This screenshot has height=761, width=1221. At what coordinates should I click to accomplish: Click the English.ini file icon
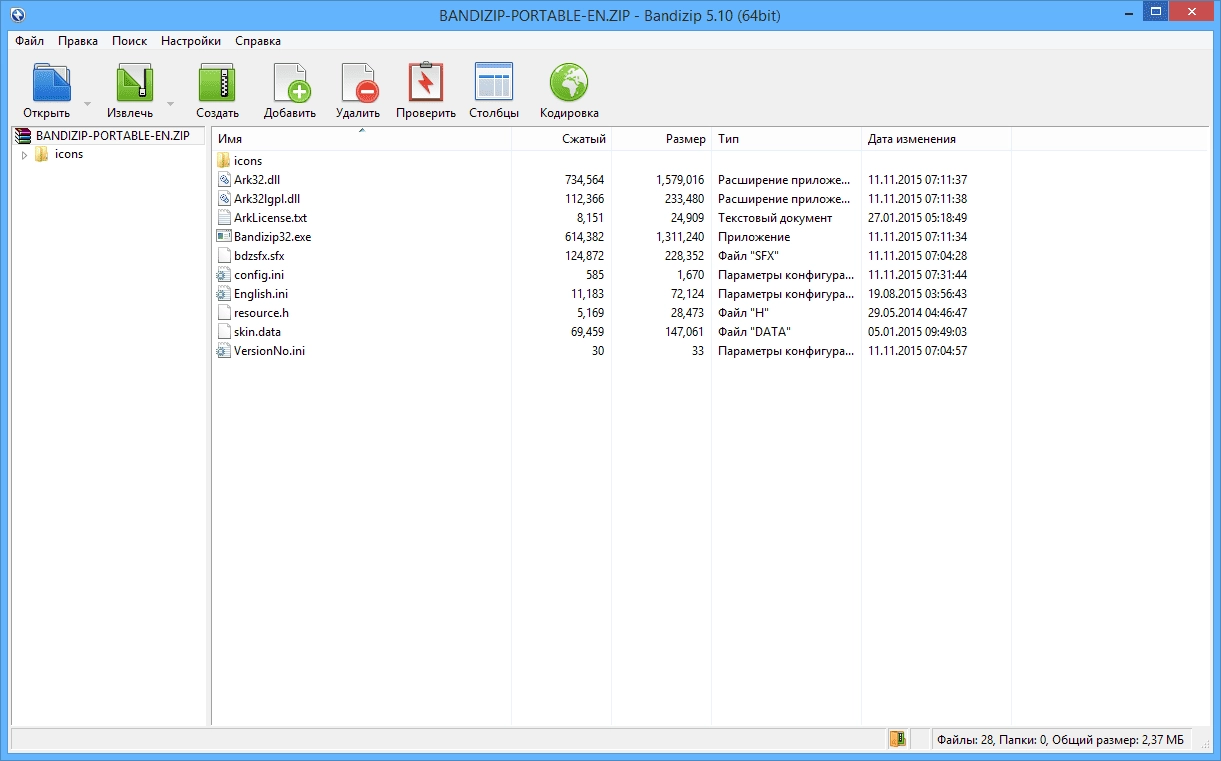coord(224,294)
